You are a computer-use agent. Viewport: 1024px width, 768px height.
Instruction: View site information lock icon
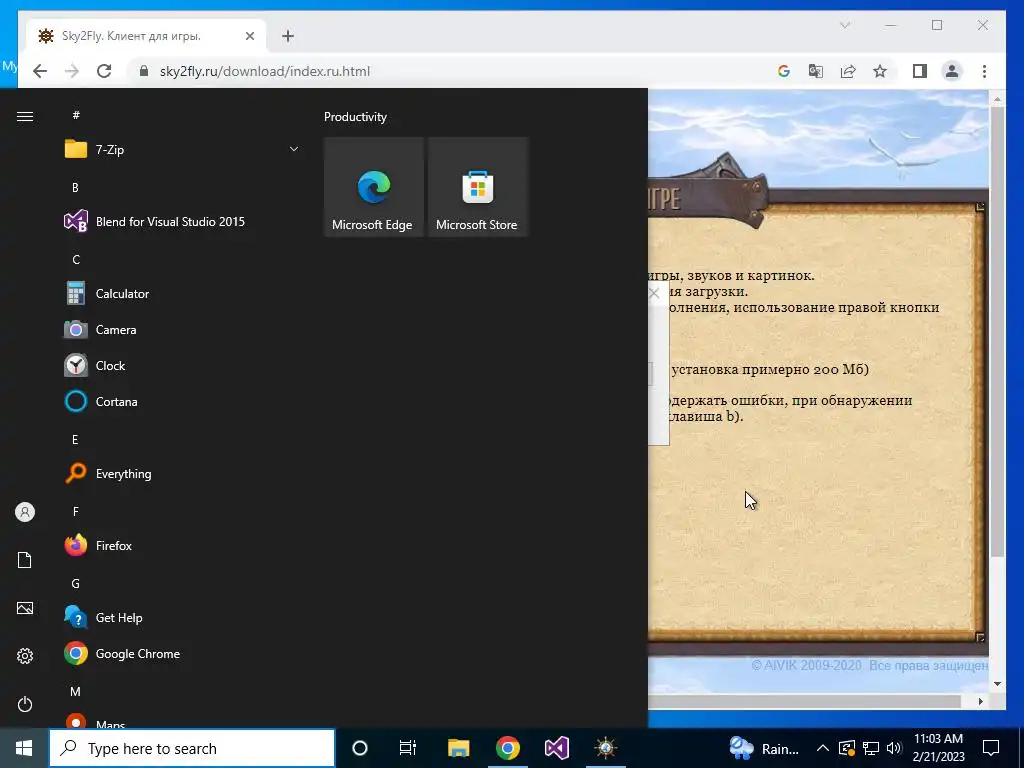[144, 71]
